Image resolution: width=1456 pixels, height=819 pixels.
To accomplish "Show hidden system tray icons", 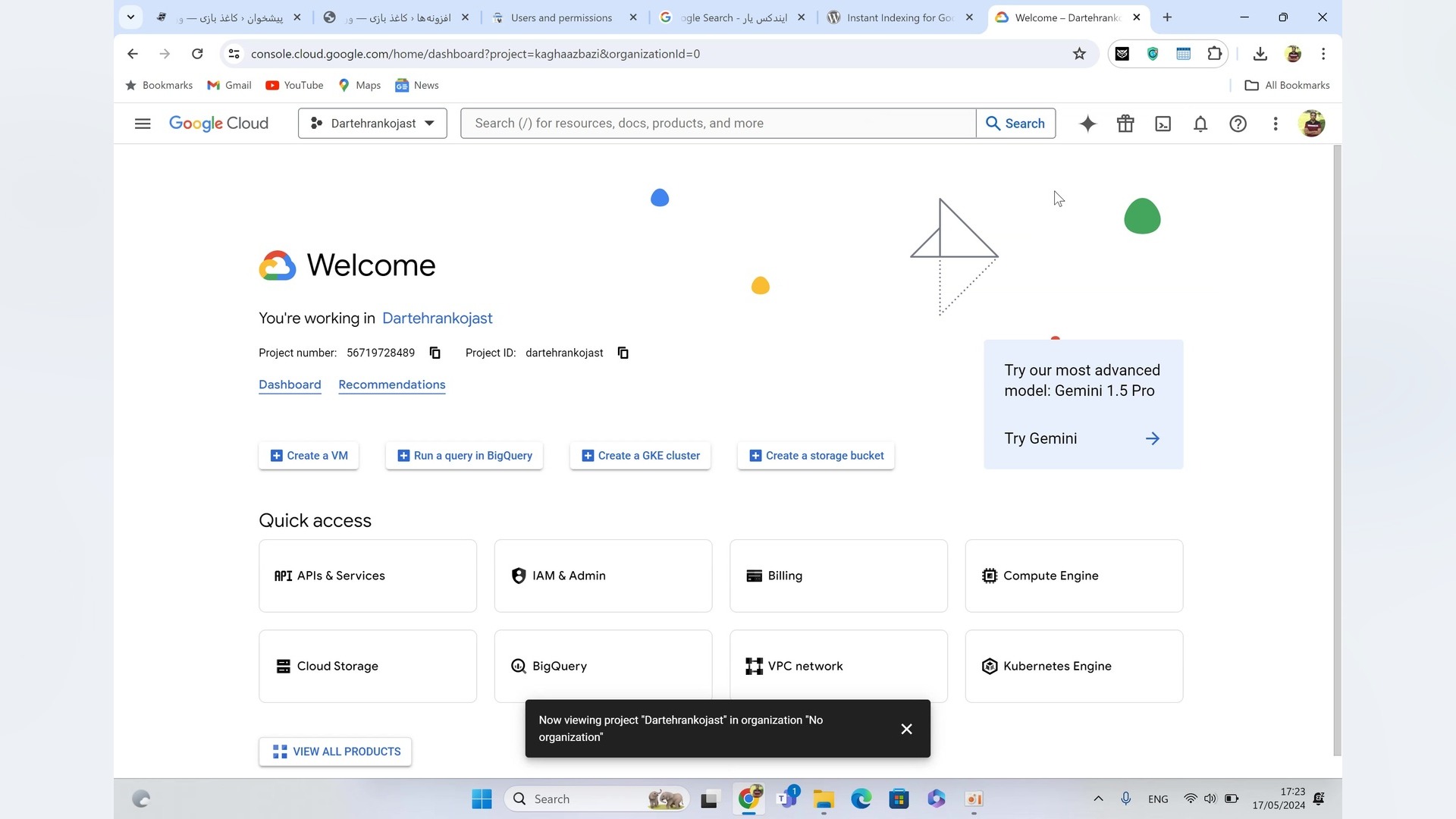I will click(1098, 799).
